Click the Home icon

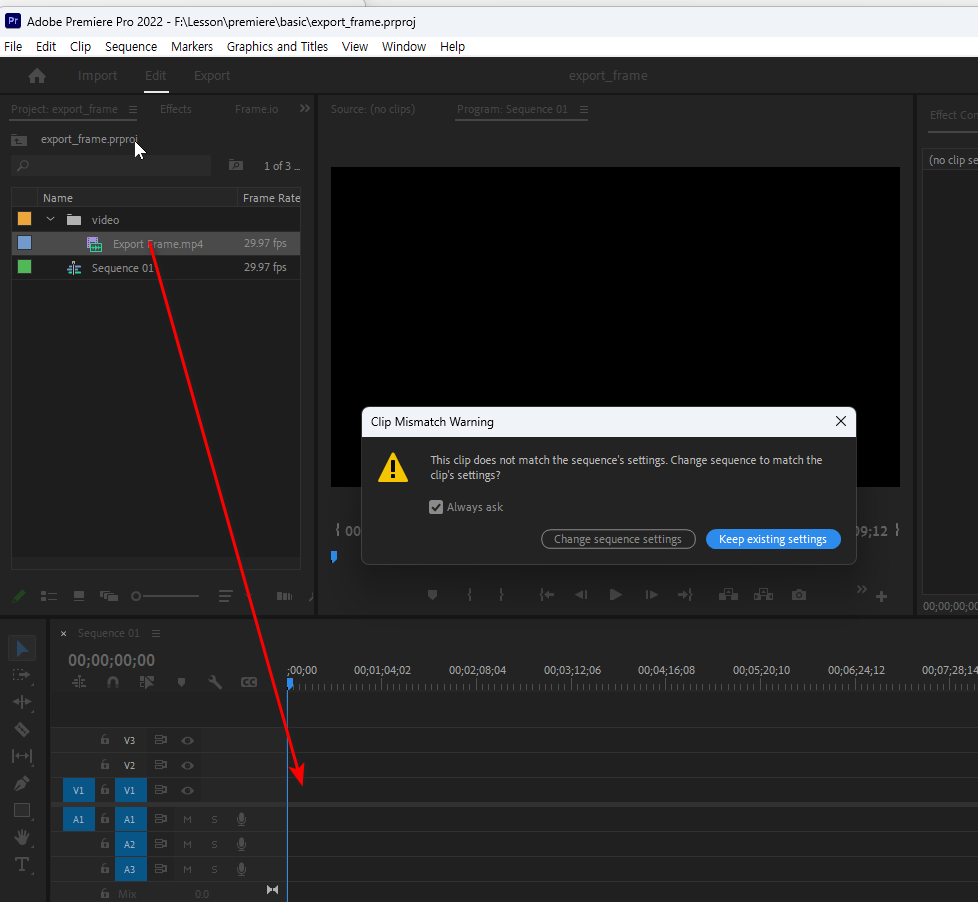(x=37, y=76)
